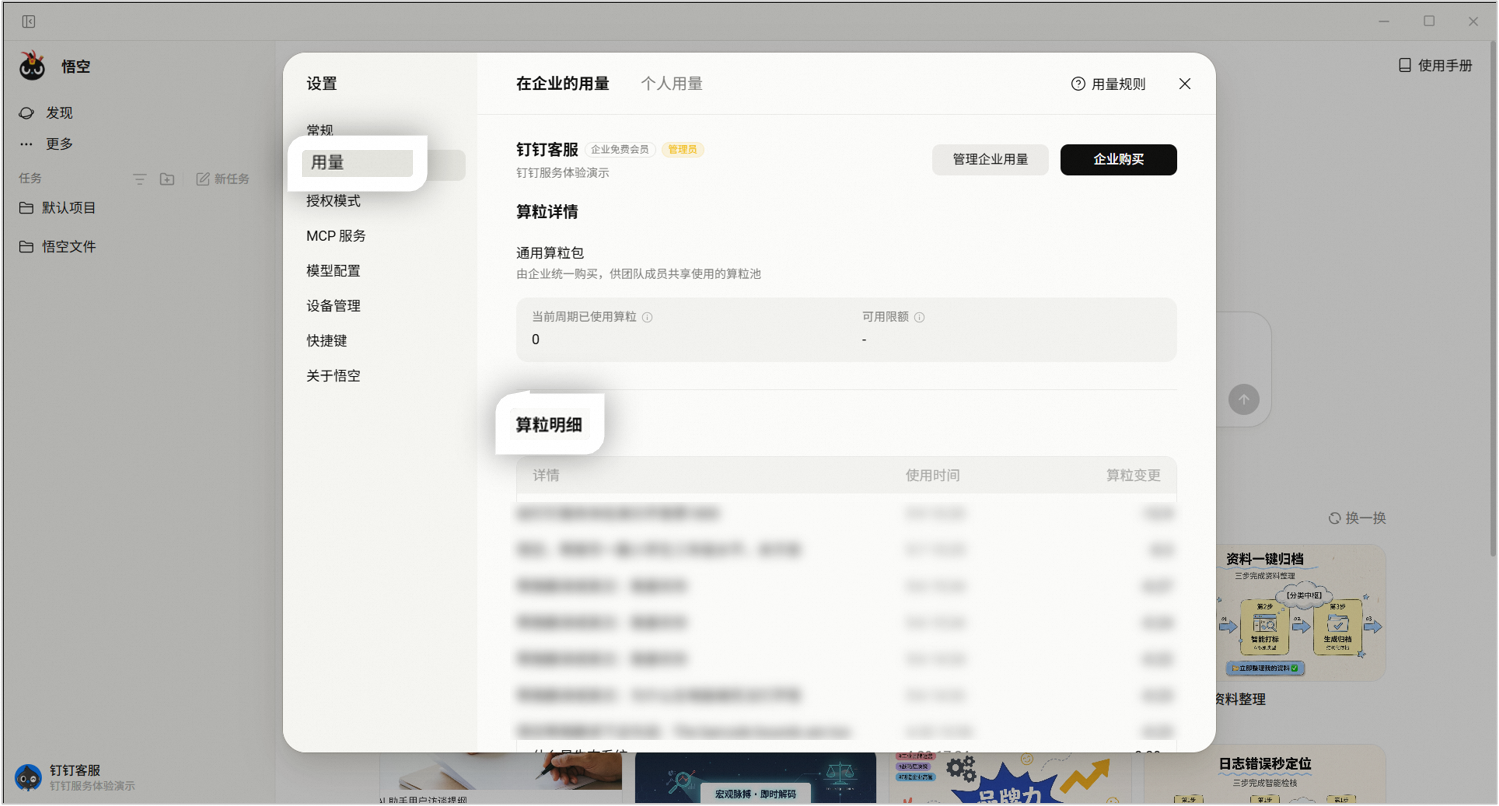Click info icon next to 当前周期已使用算粒

point(647,318)
